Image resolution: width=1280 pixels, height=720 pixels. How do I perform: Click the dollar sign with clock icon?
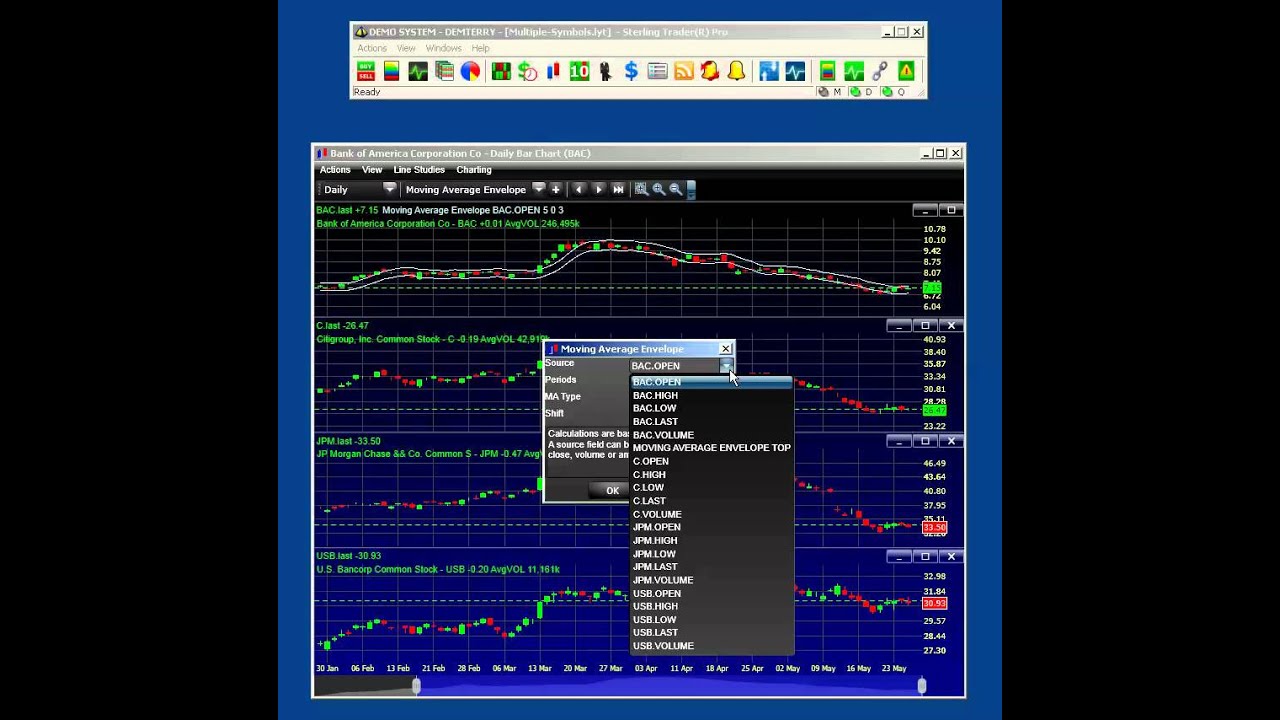click(527, 71)
